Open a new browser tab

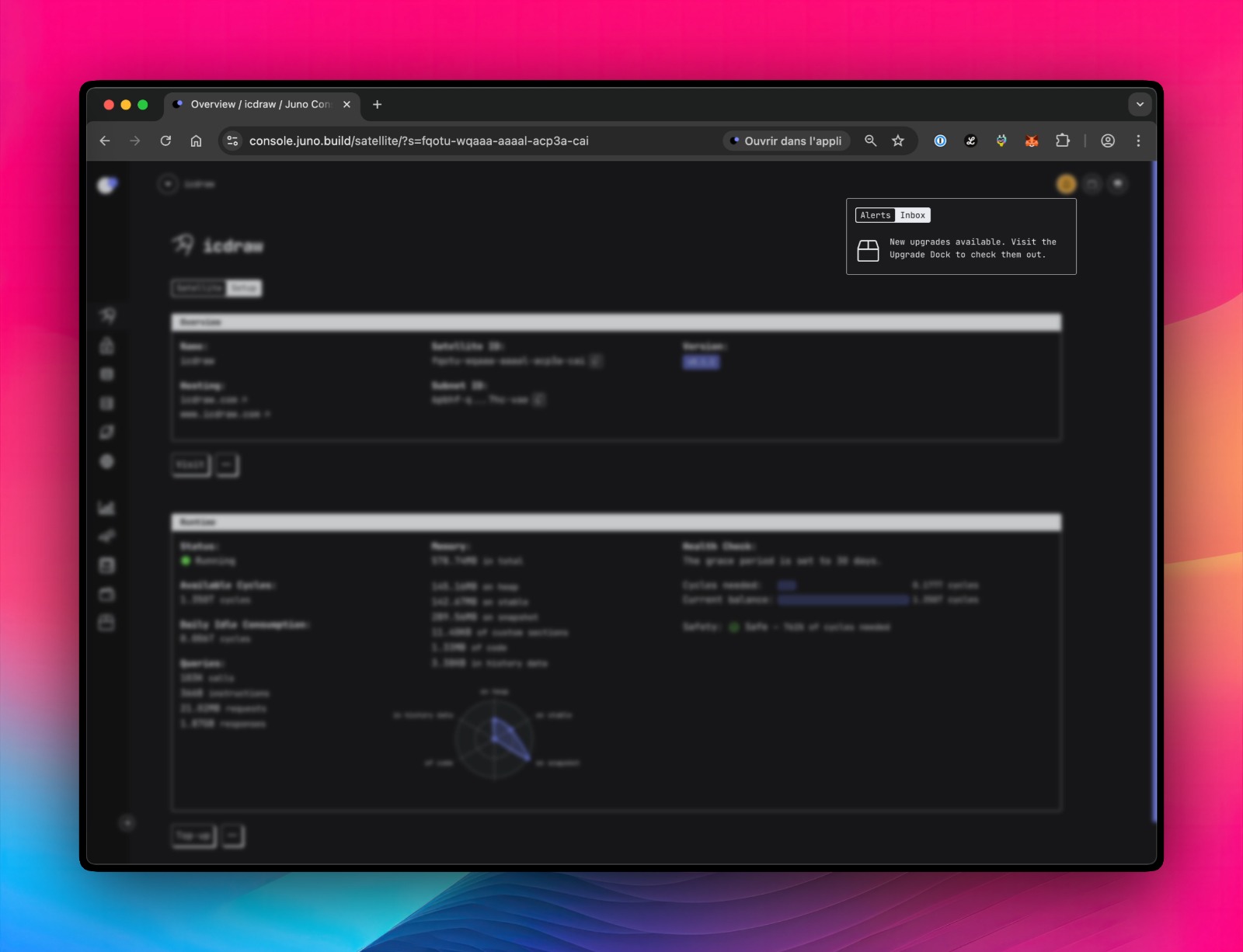click(377, 104)
